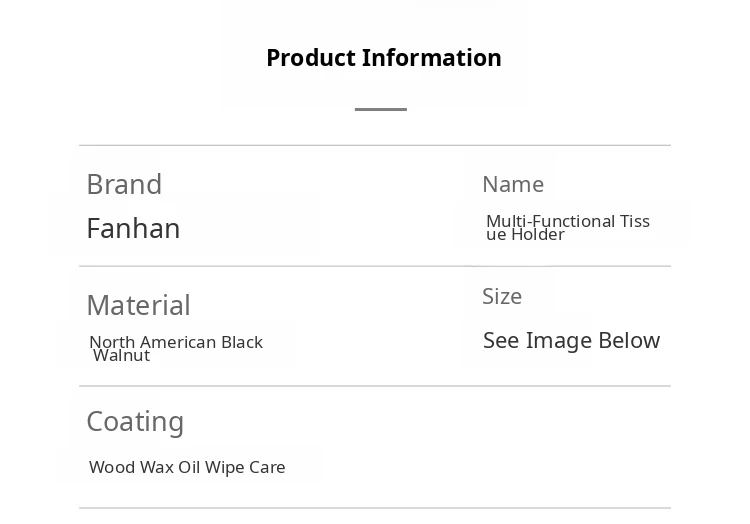The width and height of the screenshot is (750, 524).
Task: Select the Material label
Action: click(138, 305)
